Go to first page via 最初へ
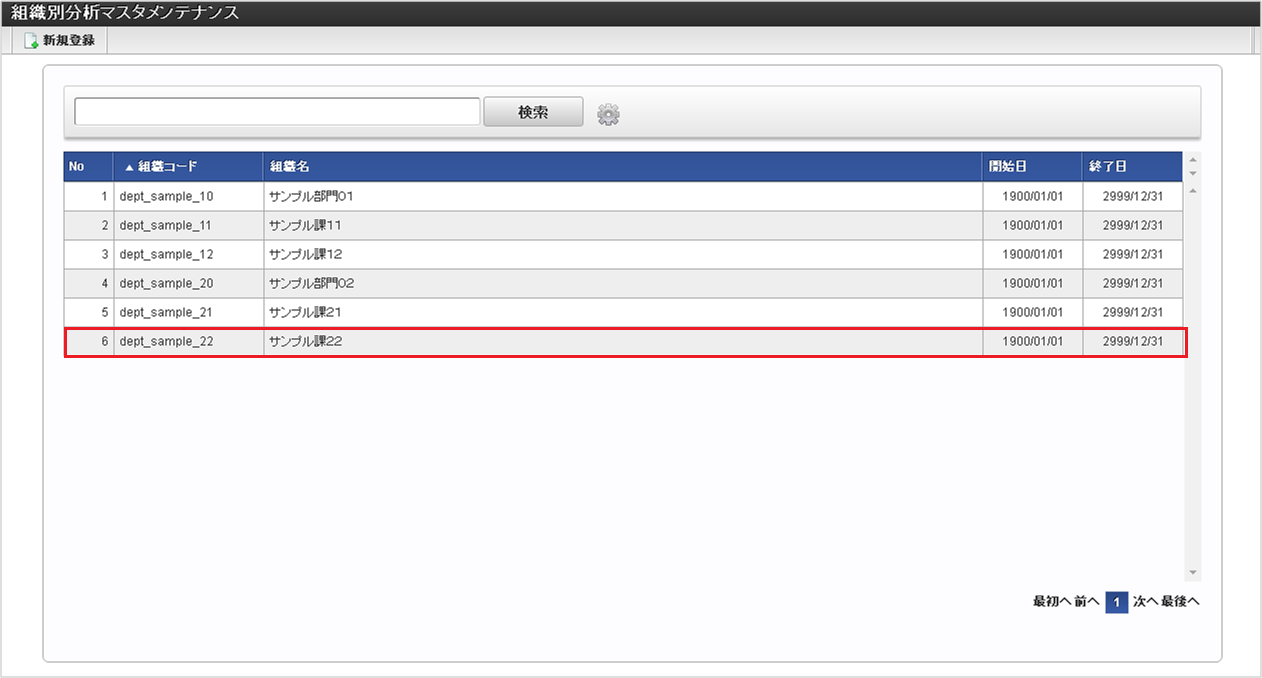The image size is (1262, 678). [x=1052, y=602]
